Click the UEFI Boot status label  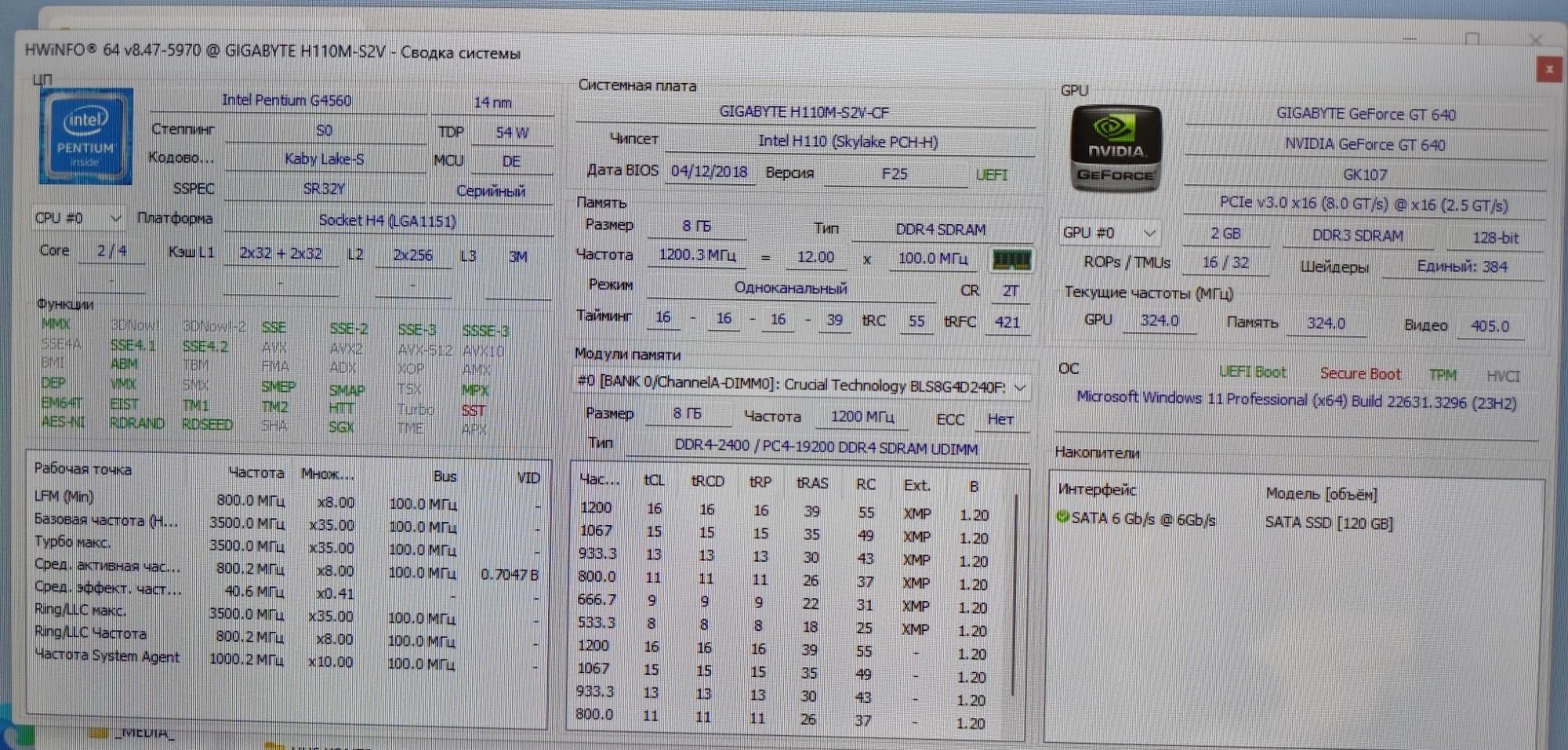(1252, 372)
